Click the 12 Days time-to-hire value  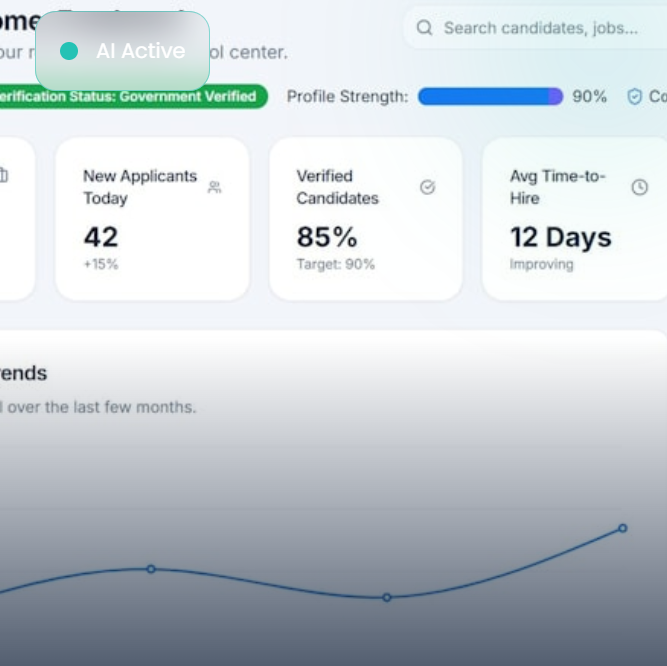561,237
